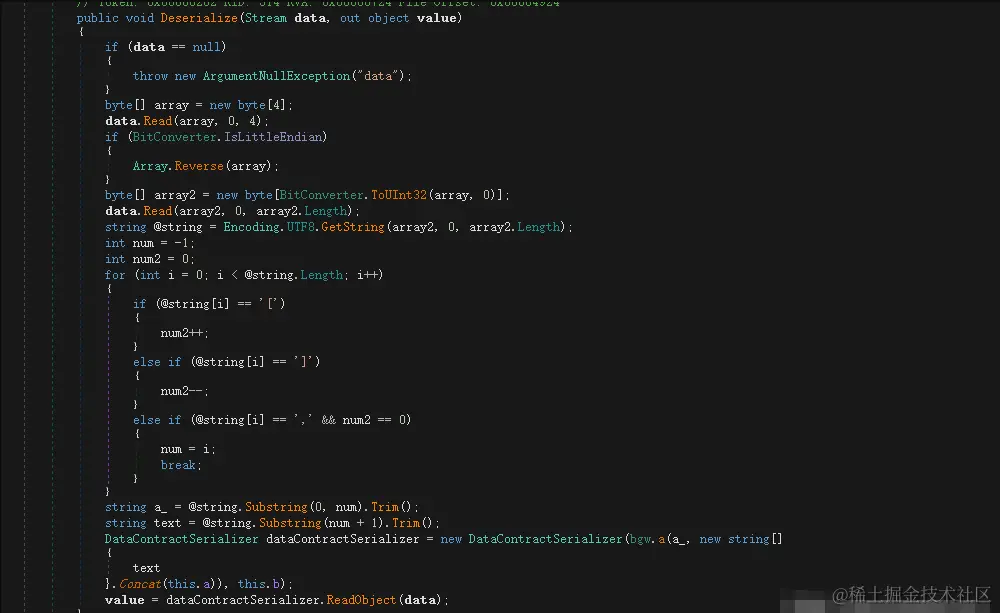Click the 'void' return type
This screenshot has height=613, width=1000.
[140, 18]
